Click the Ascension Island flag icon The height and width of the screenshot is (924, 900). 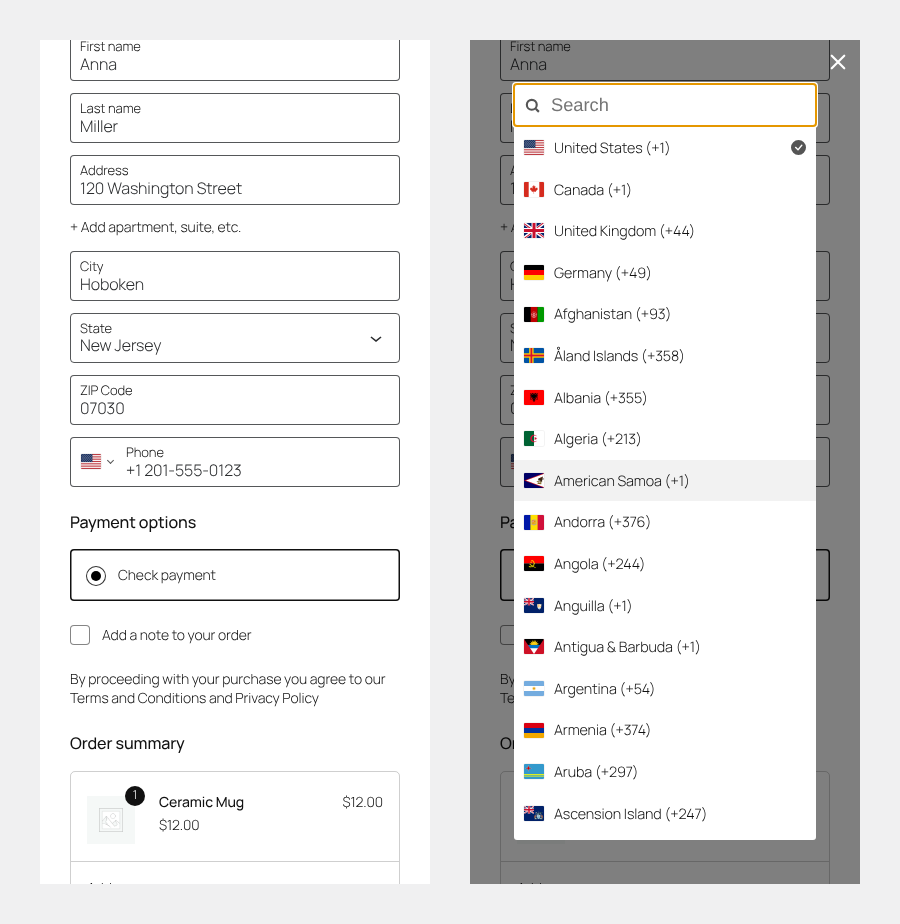534,814
